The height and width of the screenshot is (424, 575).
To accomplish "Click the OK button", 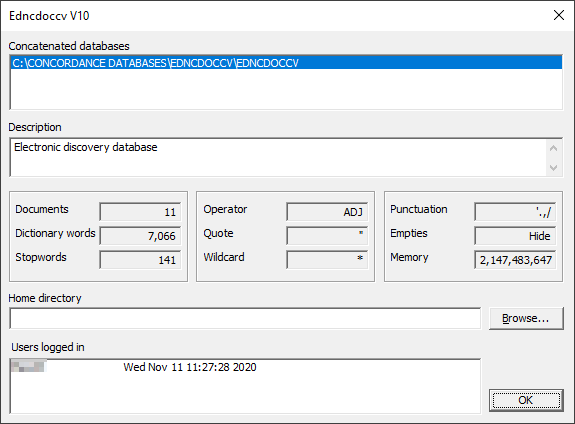I will coord(526,400).
